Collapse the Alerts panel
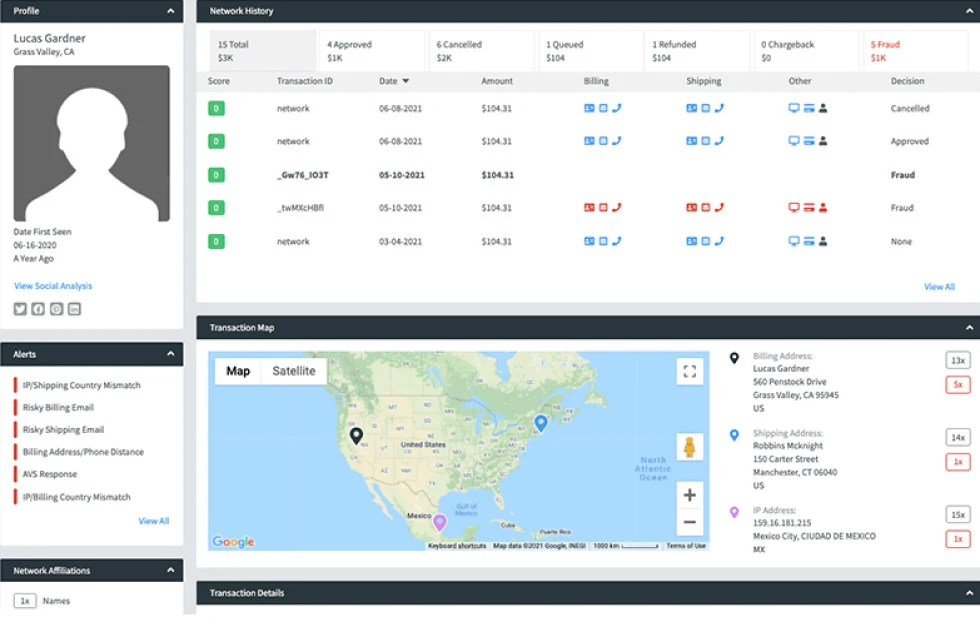980x626 pixels. (x=171, y=354)
